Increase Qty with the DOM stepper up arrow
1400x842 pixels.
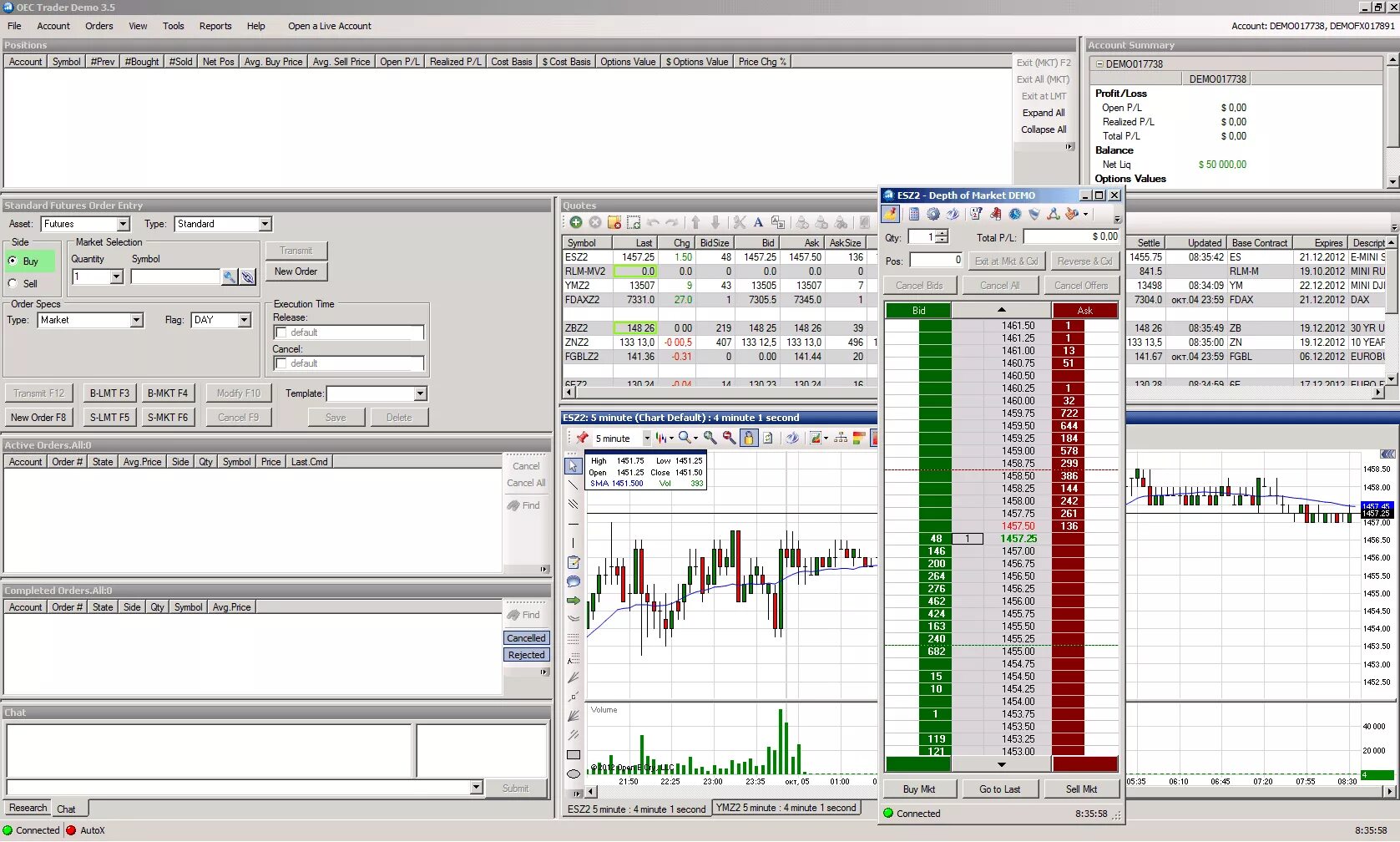943,233
